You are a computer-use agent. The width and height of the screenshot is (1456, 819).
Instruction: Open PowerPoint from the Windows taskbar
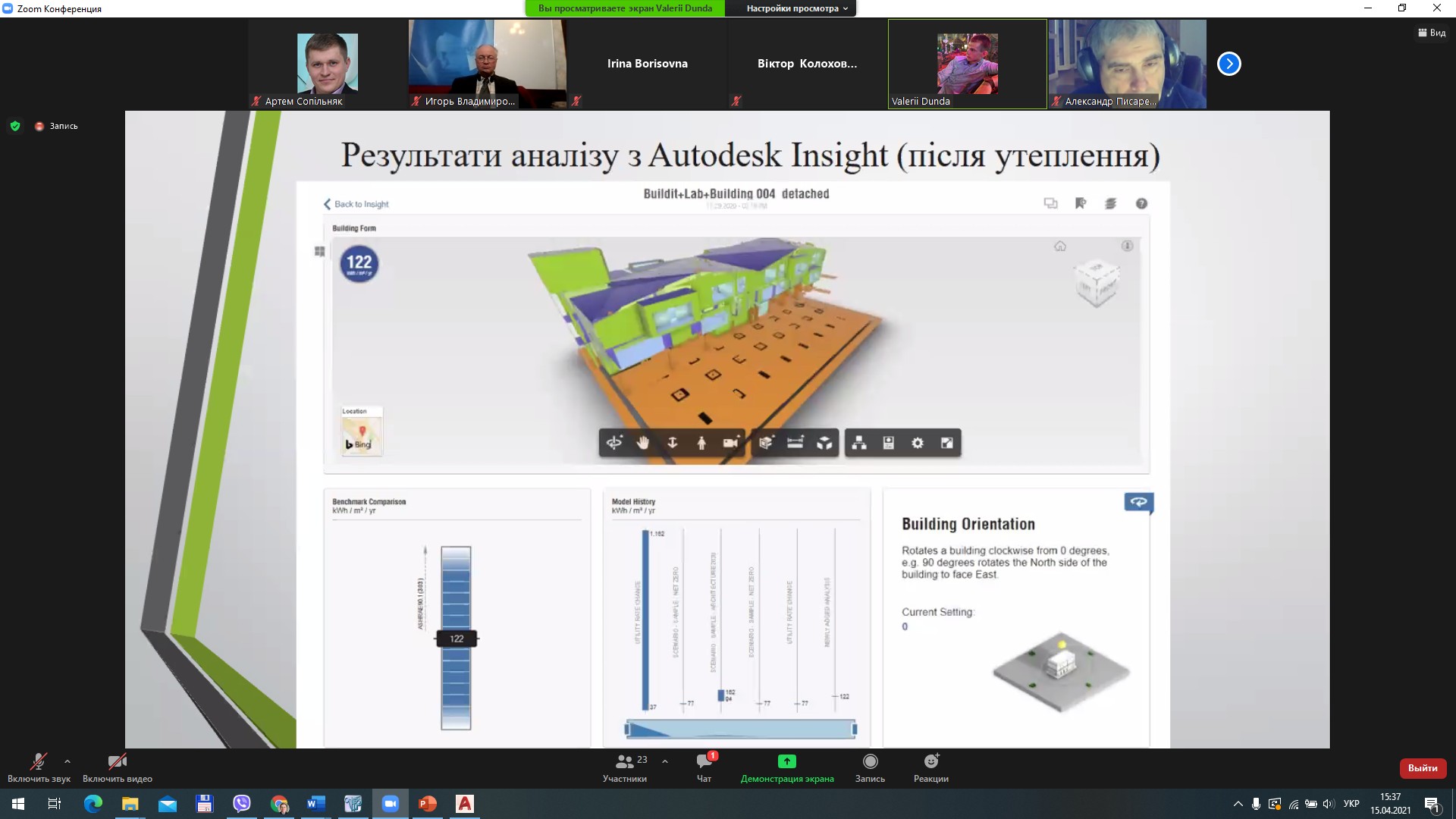pos(428,804)
